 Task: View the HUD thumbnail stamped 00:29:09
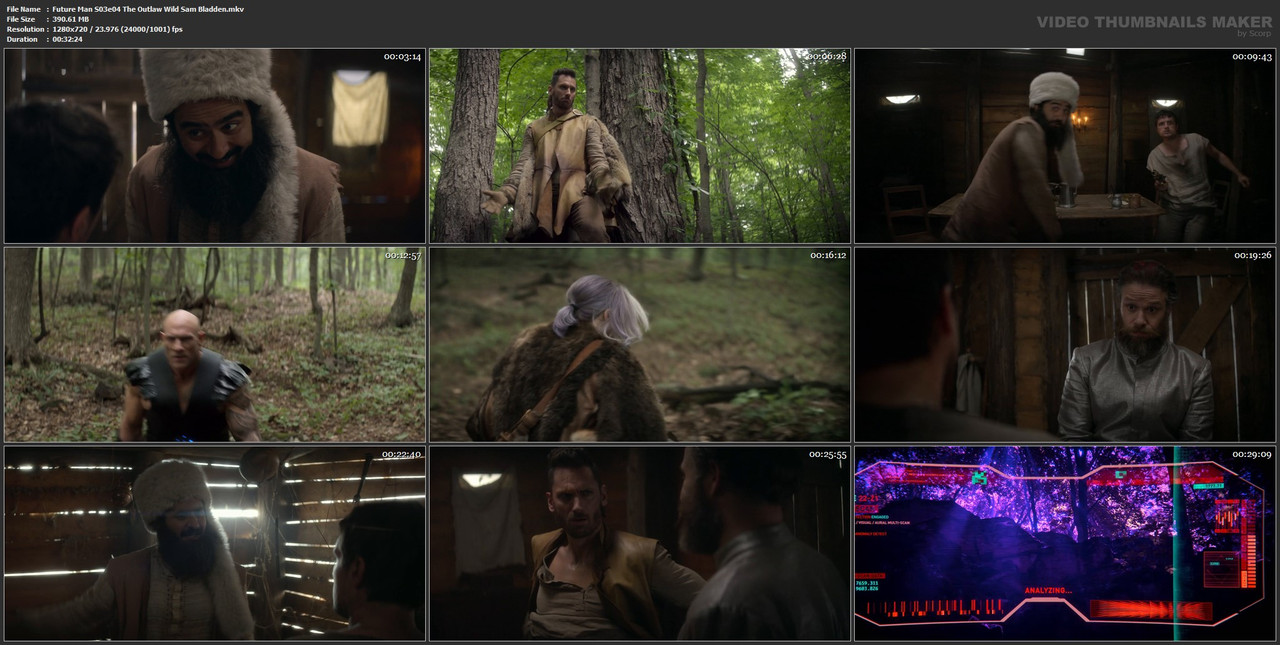[x=1065, y=543]
